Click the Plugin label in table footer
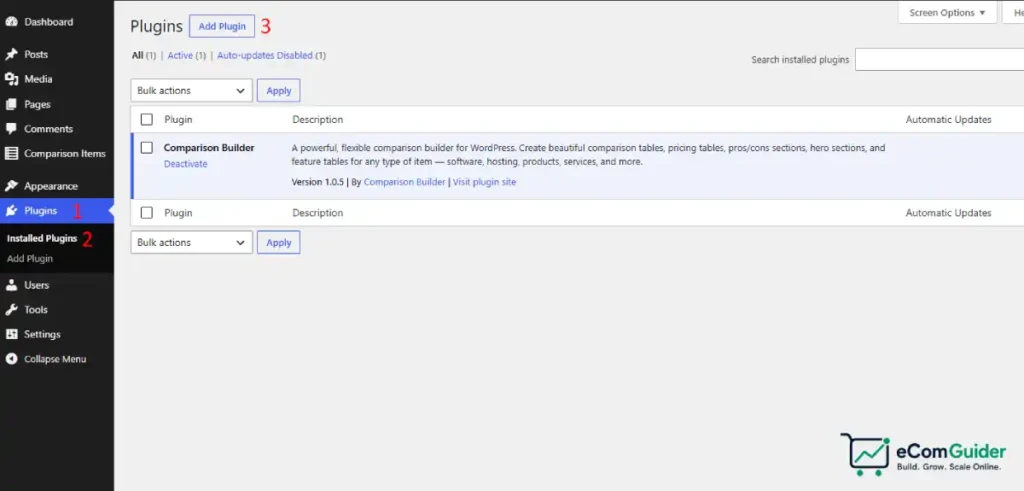The image size is (1024, 491). point(178,213)
